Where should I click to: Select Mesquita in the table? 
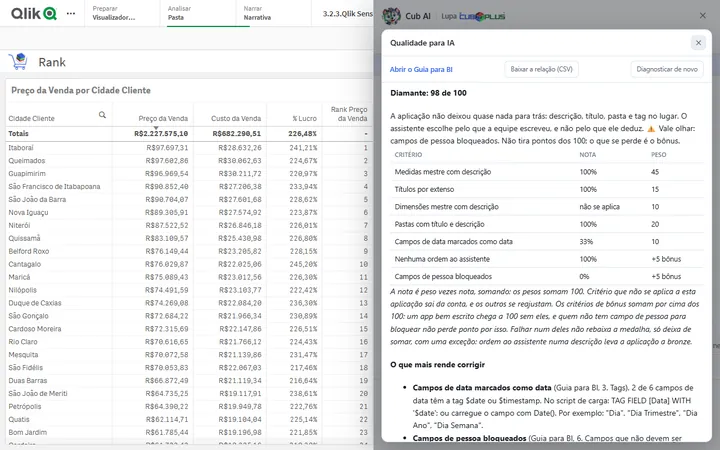(23, 354)
